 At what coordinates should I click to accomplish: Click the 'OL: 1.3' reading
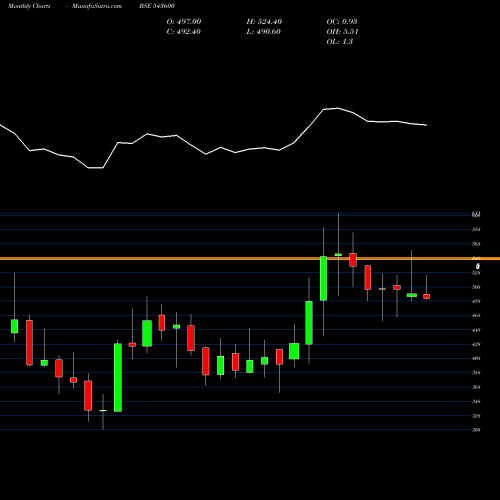(x=340, y=41)
